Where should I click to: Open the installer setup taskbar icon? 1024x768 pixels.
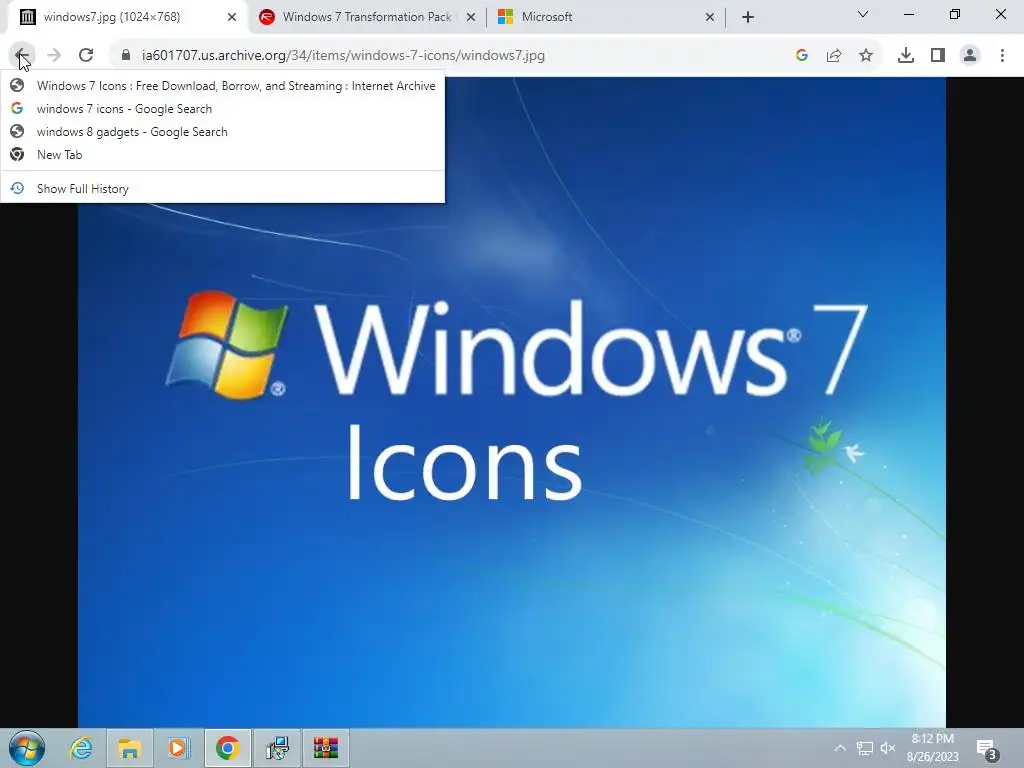click(x=277, y=748)
